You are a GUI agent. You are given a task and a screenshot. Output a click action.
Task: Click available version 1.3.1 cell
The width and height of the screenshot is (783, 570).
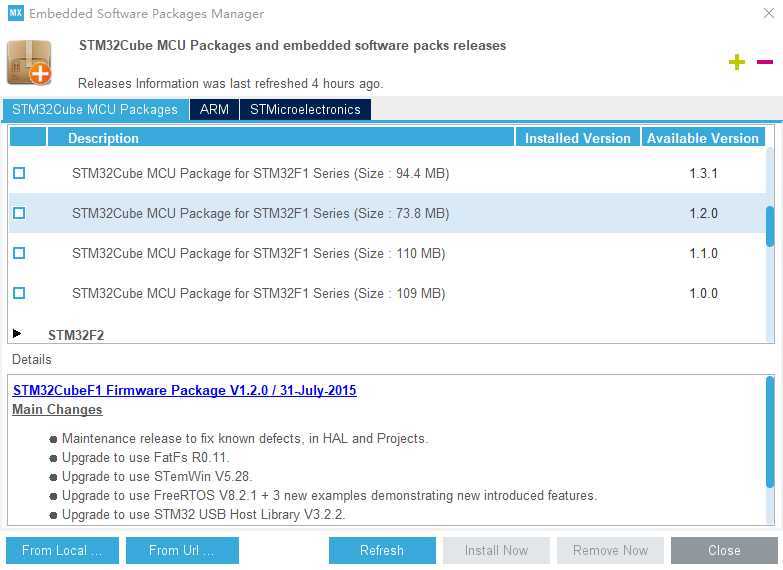click(x=704, y=173)
